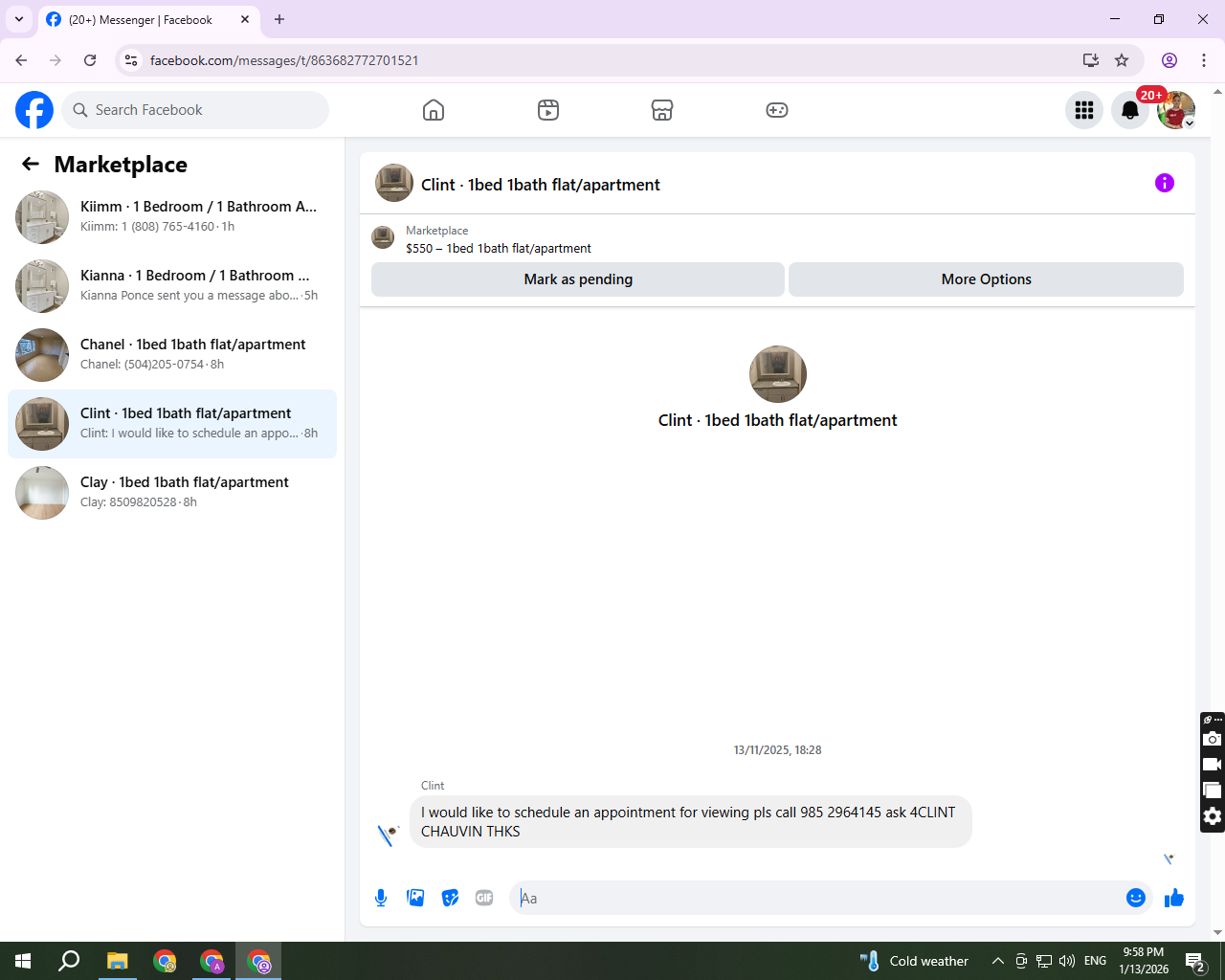Choose a GIF icon
The height and width of the screenshot is (980, 1225).
(x=484, y=898)
